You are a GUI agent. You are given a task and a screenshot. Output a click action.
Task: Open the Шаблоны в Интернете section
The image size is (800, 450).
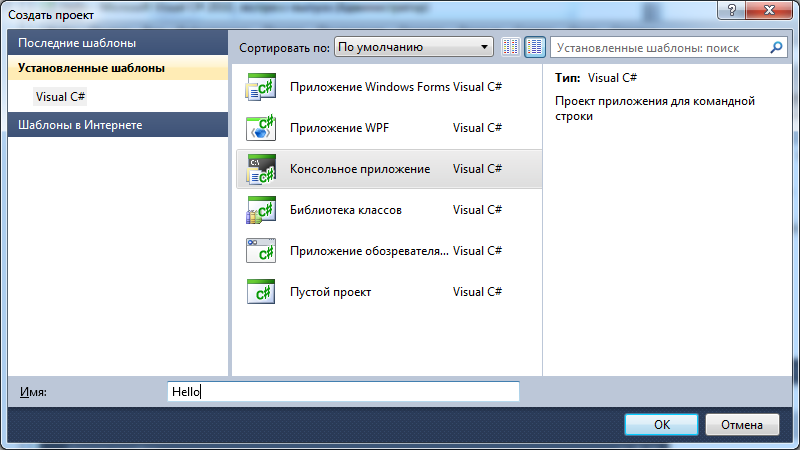118,125
